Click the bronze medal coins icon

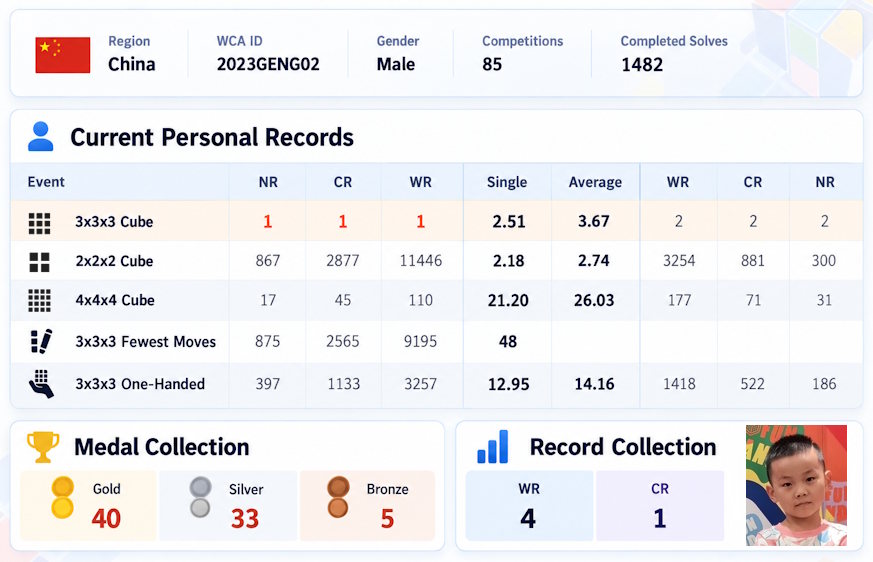(338, 497)
